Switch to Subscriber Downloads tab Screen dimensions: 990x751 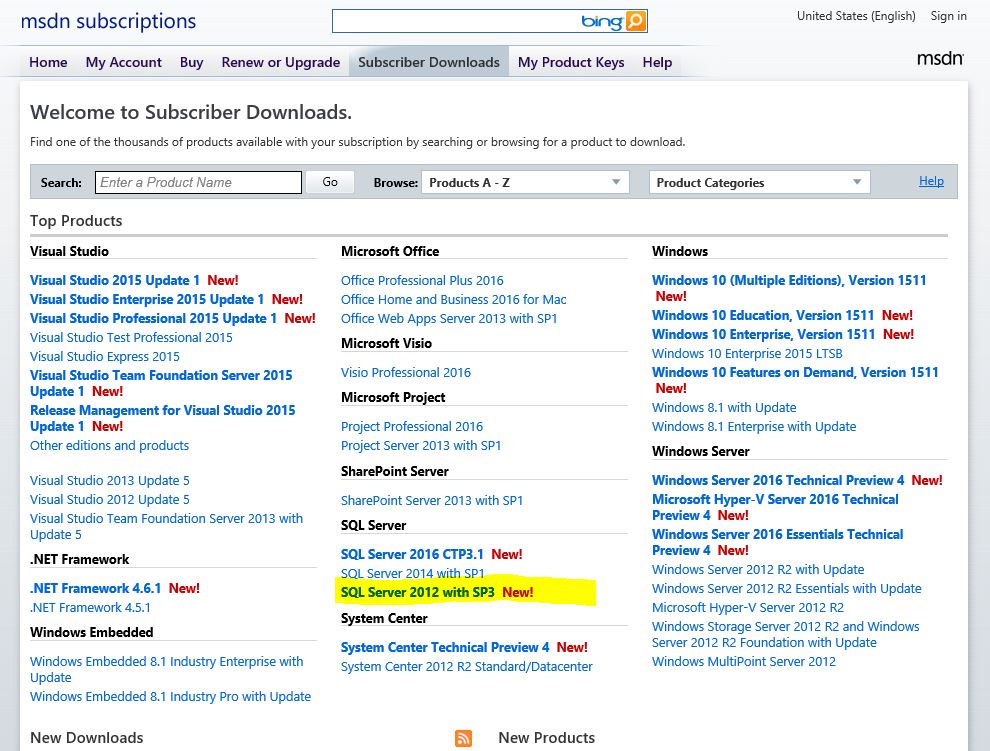[429, 62]
